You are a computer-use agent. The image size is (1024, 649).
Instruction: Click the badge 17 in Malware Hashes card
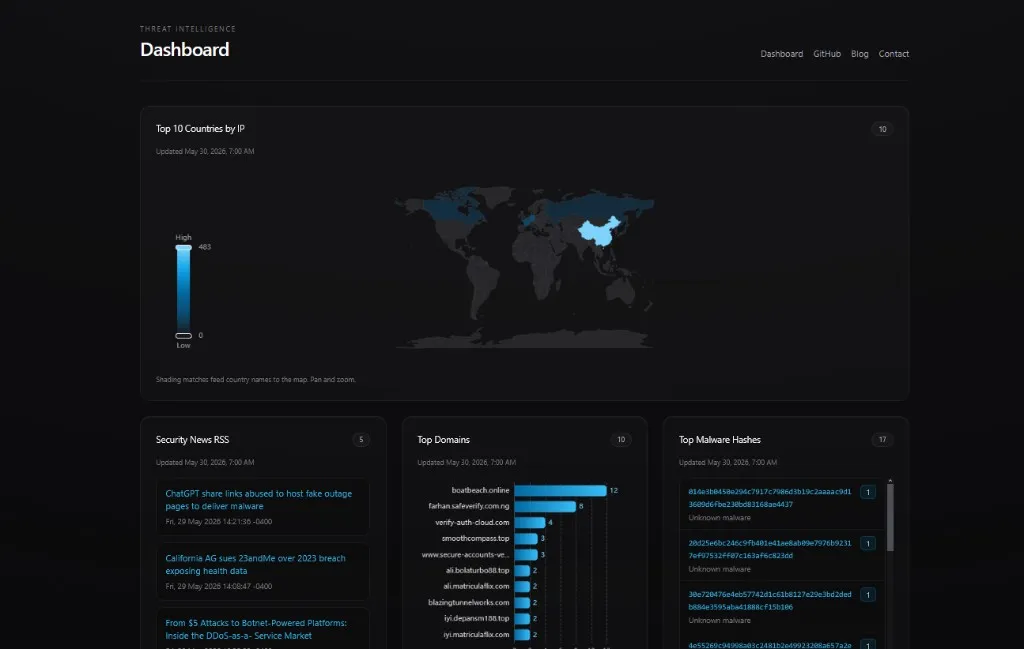(882, 439)
